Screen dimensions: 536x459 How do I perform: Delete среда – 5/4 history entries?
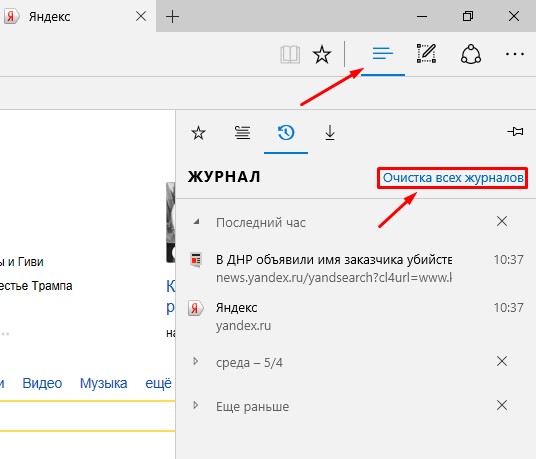coord(502,361)
